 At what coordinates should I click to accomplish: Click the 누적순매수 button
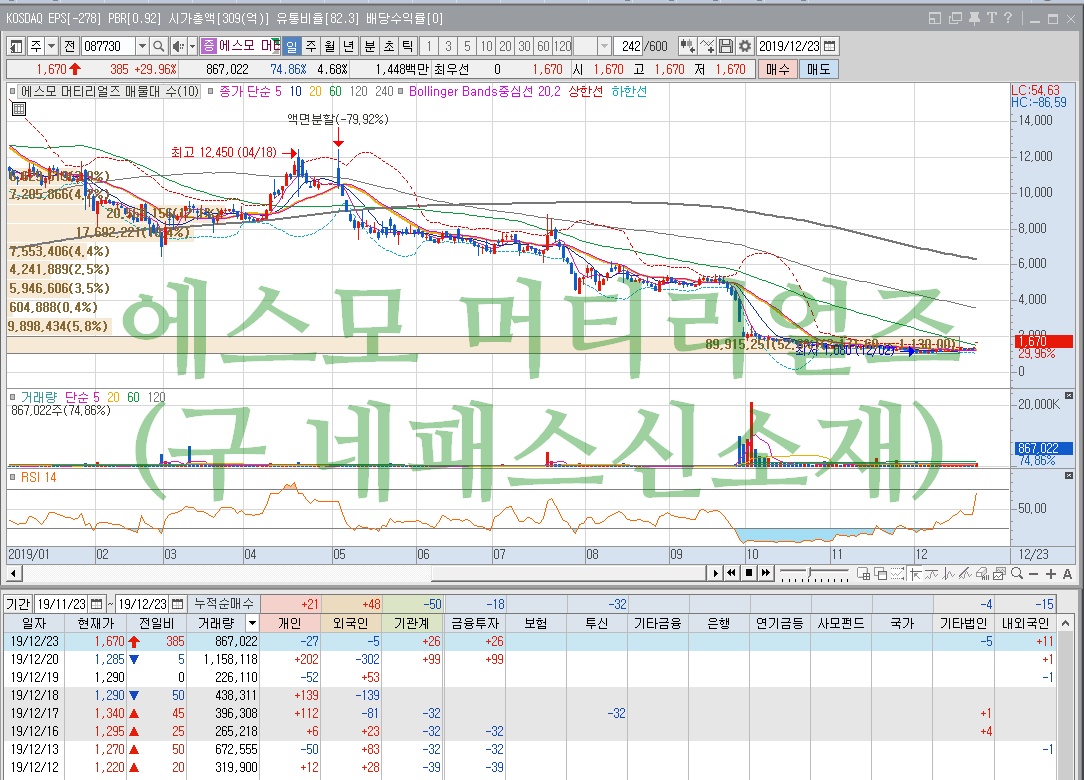223,604
